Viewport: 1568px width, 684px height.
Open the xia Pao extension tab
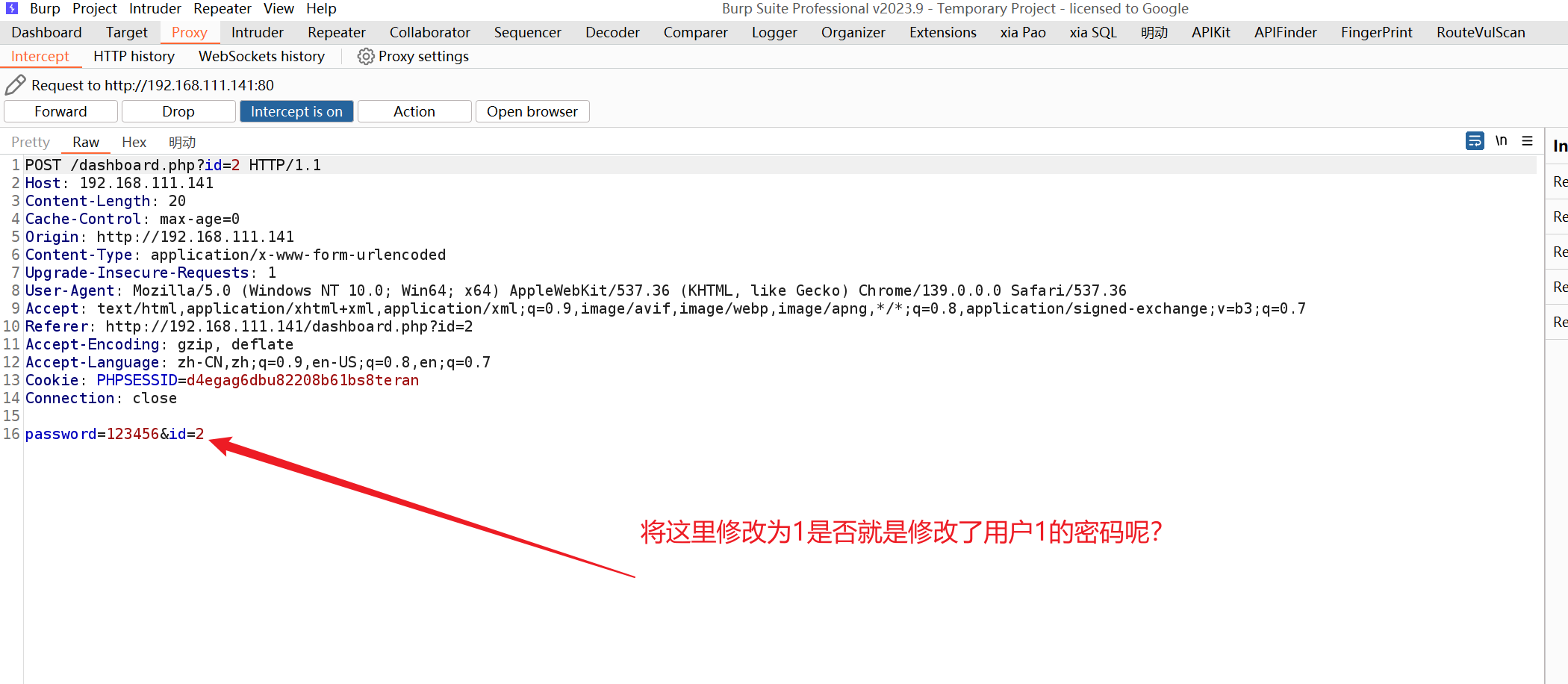coord(1023,33)
